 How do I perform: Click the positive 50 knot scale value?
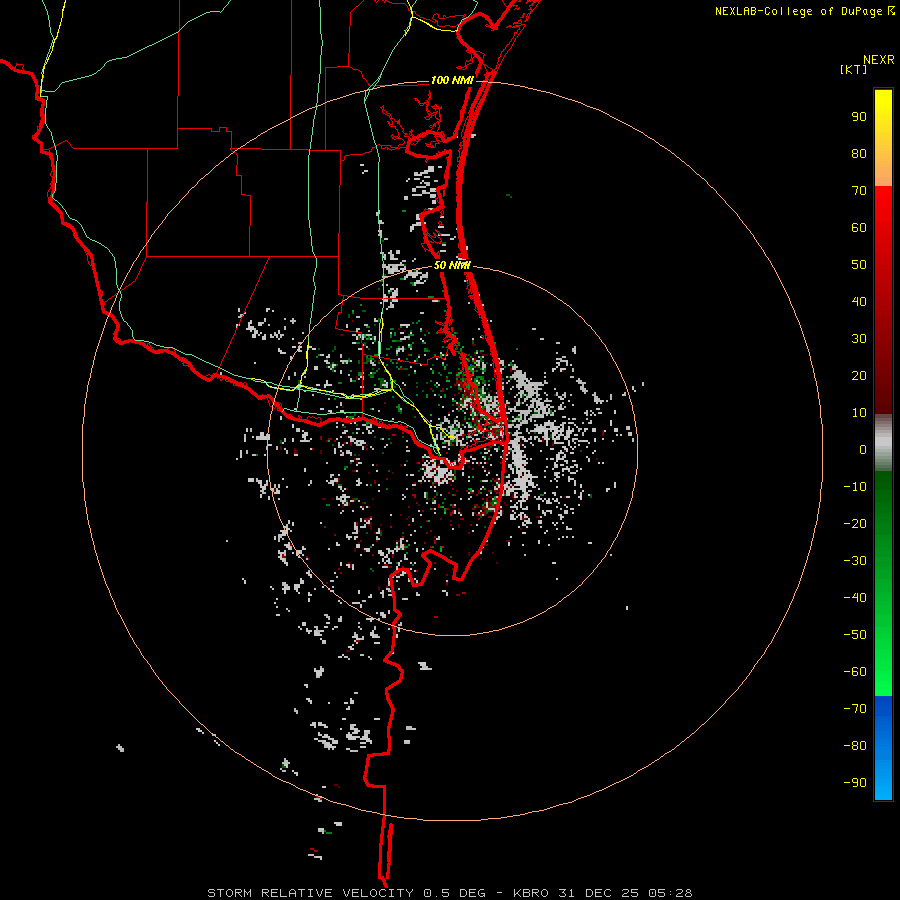[859, 265]
